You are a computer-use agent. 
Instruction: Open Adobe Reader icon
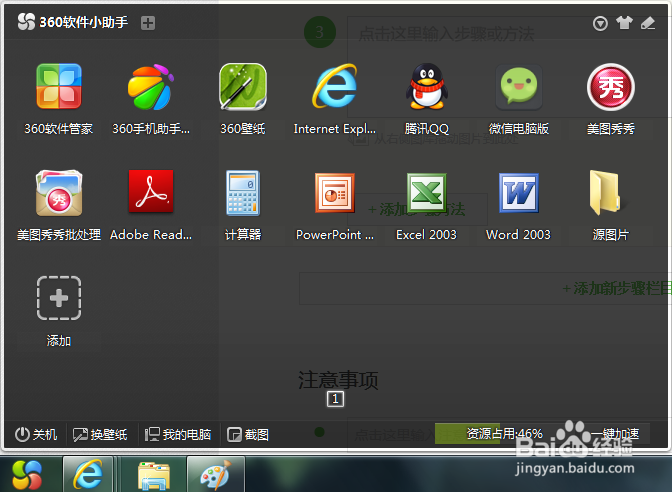(151, 192)
